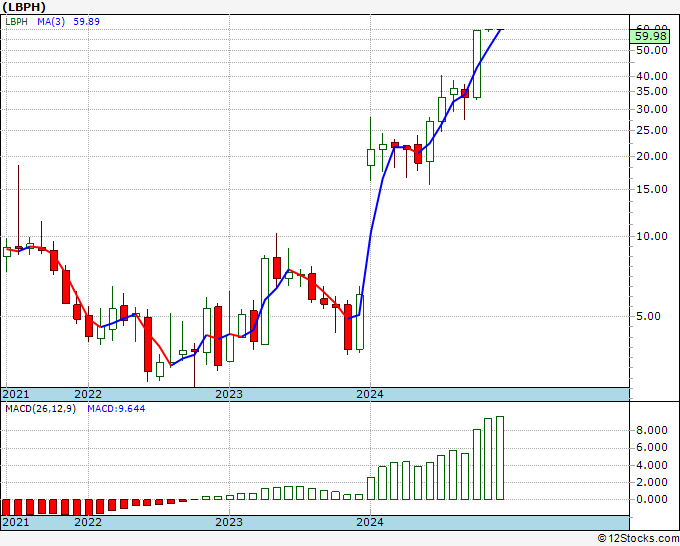680x546 pixels.
Task: Select the 2.000 MACD axis label
Action: [652, 482]
